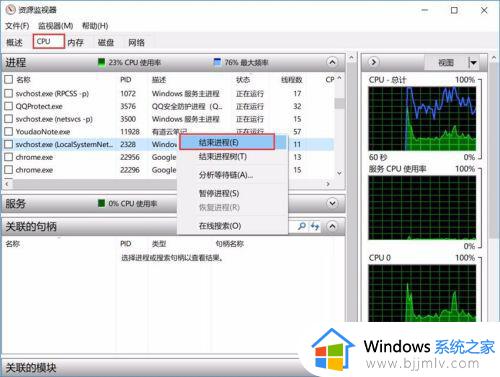The image size is (500, 377).
Task: Collapse the 进程 section
Action: (332, 62)
